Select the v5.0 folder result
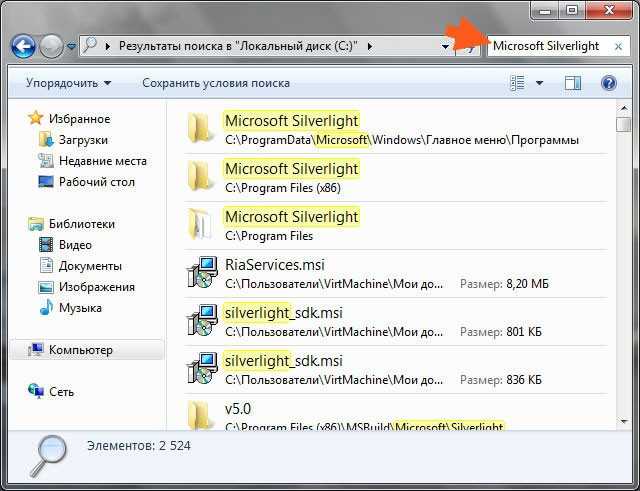 (x=396, y=413)
